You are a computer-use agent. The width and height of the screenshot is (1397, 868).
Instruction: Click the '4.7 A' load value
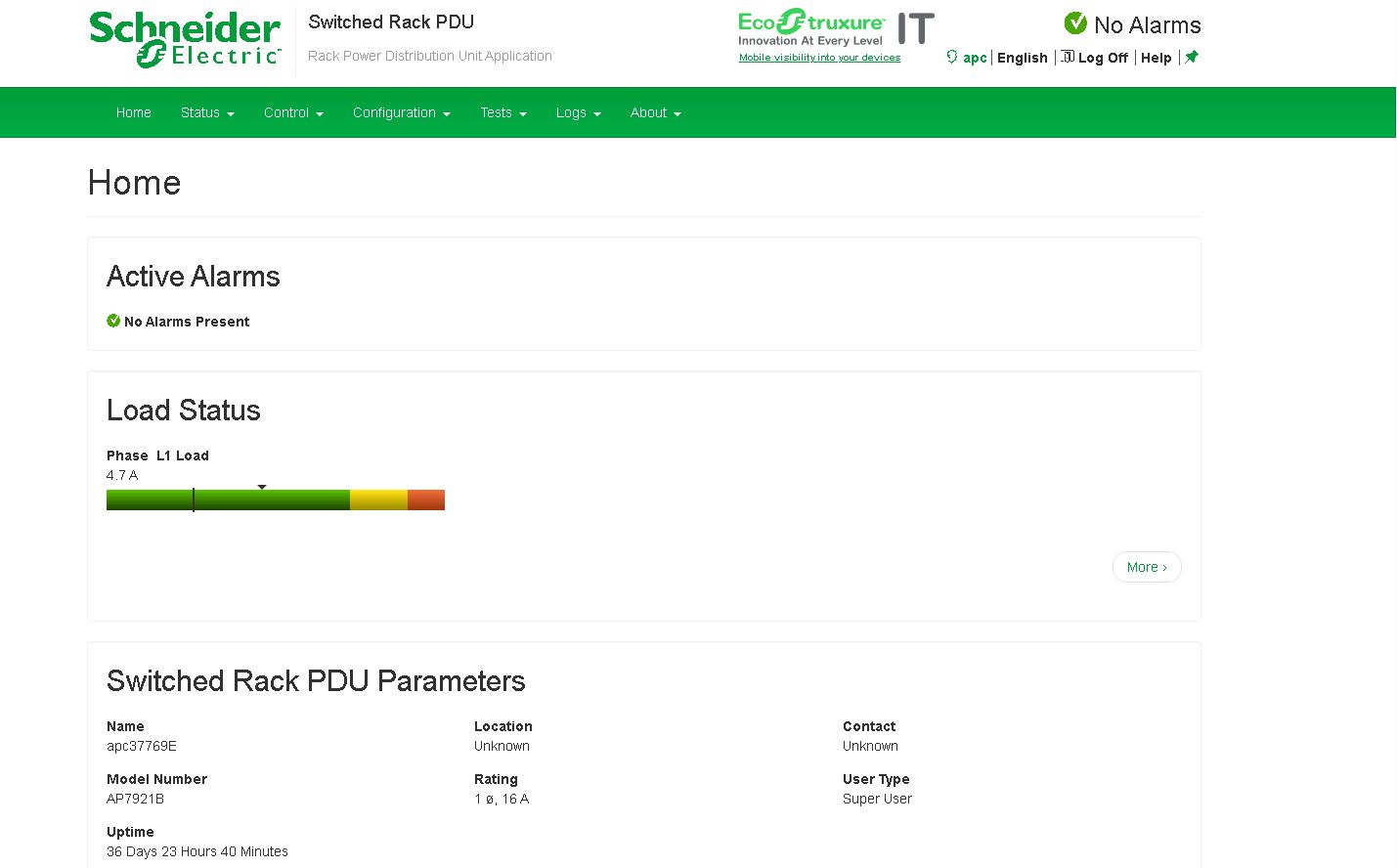(122, 475)
